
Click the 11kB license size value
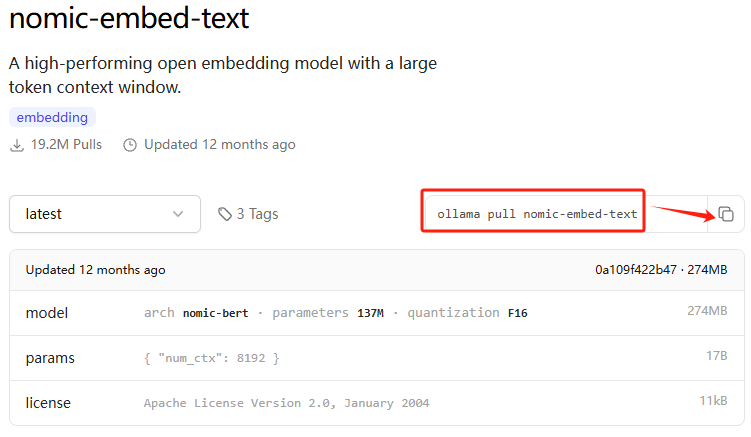(712, 402)
